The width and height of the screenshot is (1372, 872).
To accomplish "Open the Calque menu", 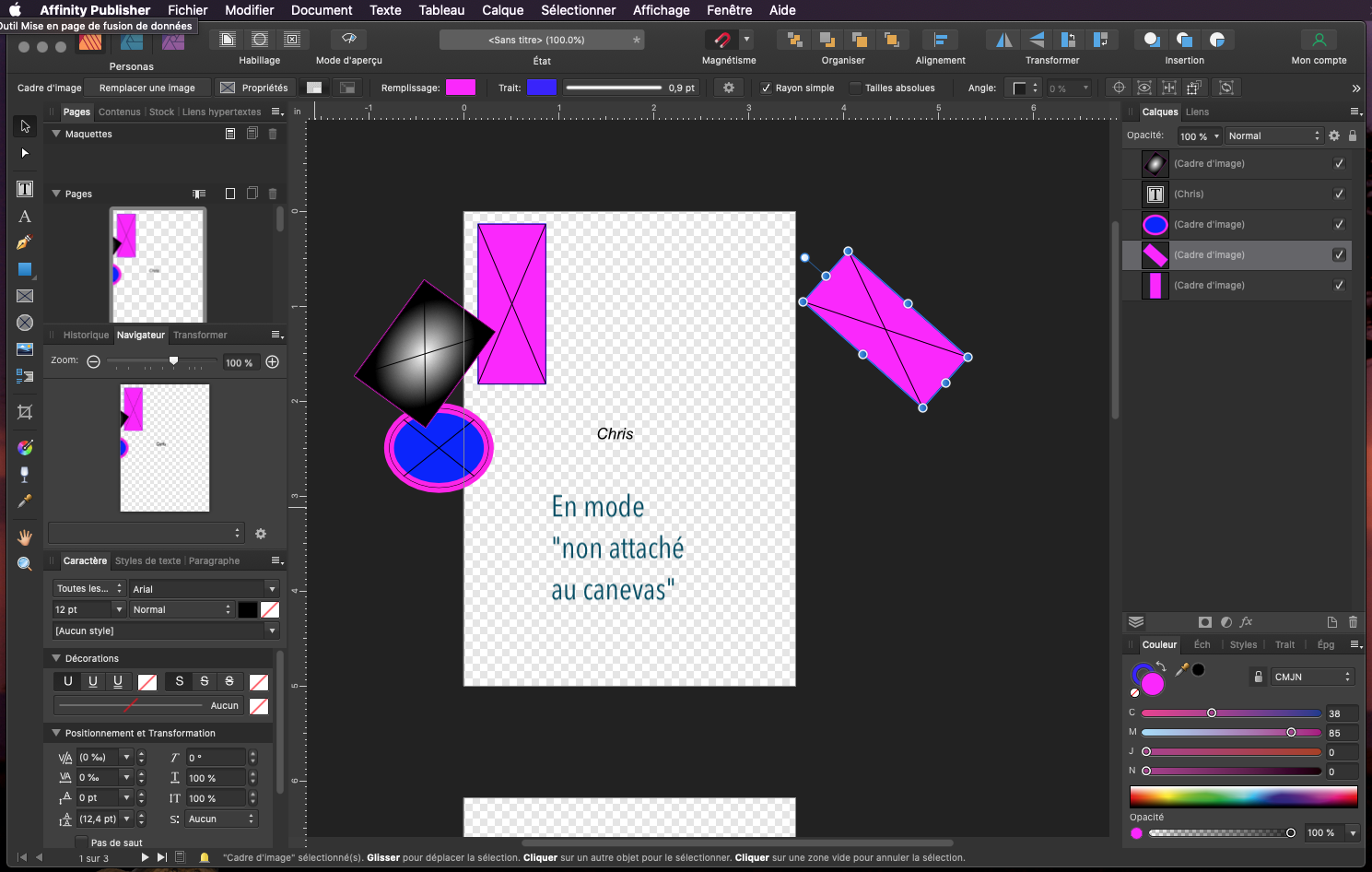I will (x=502, y=10).
